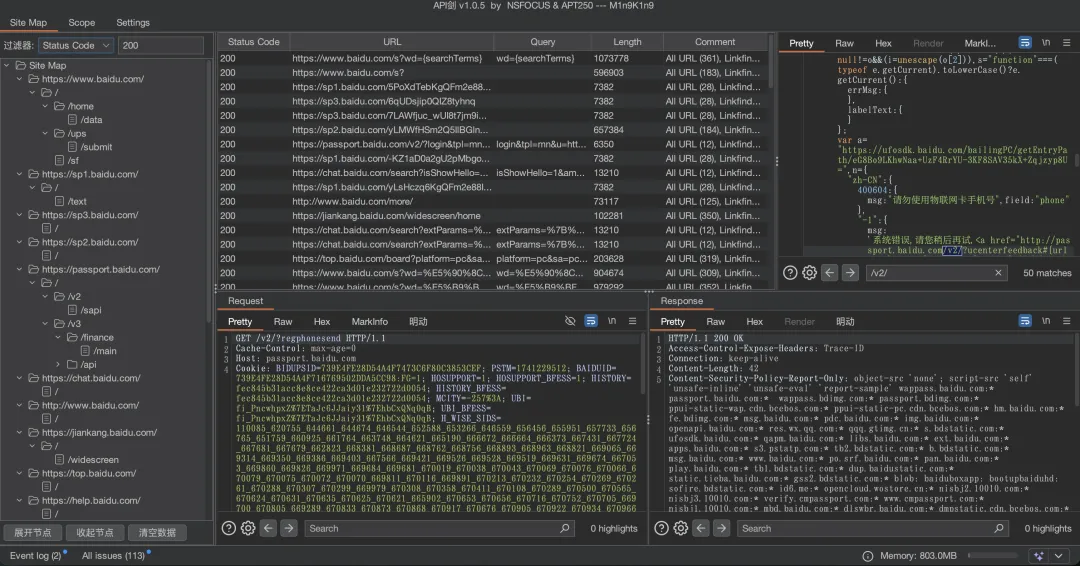Toggle \n non-printable chars in Request panel
This screenshot has height=566, width=1080.
tap(612, 321)
